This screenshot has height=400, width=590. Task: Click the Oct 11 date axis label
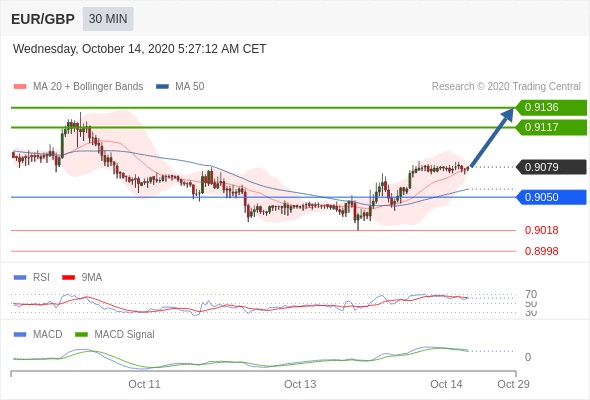click(x=144, y=384)
